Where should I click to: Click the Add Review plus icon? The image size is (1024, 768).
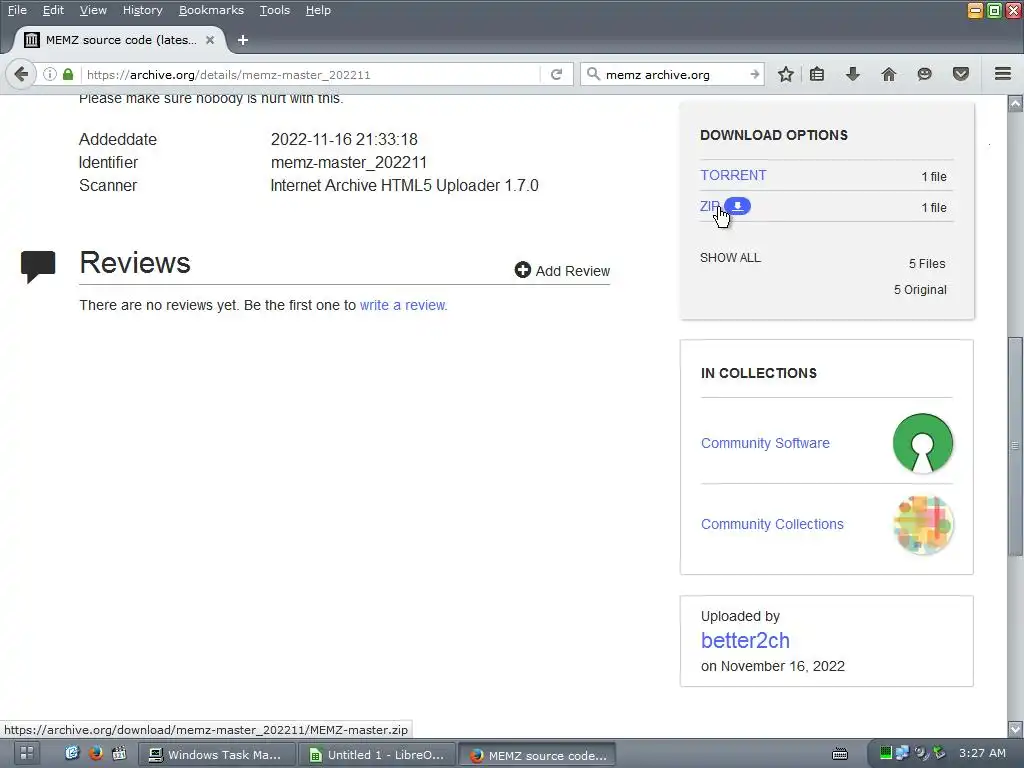click(522, 270)
